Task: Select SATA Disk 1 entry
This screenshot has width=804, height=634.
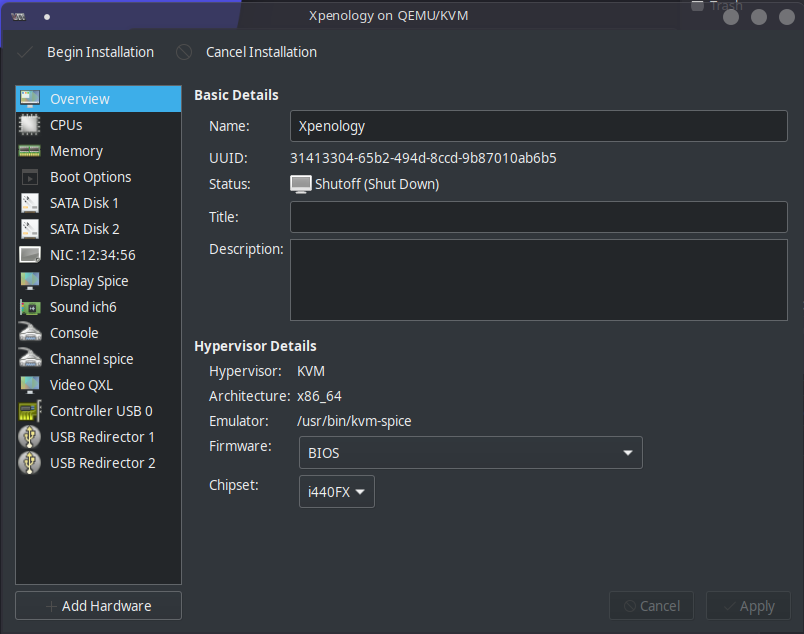Action: point(98,203)
